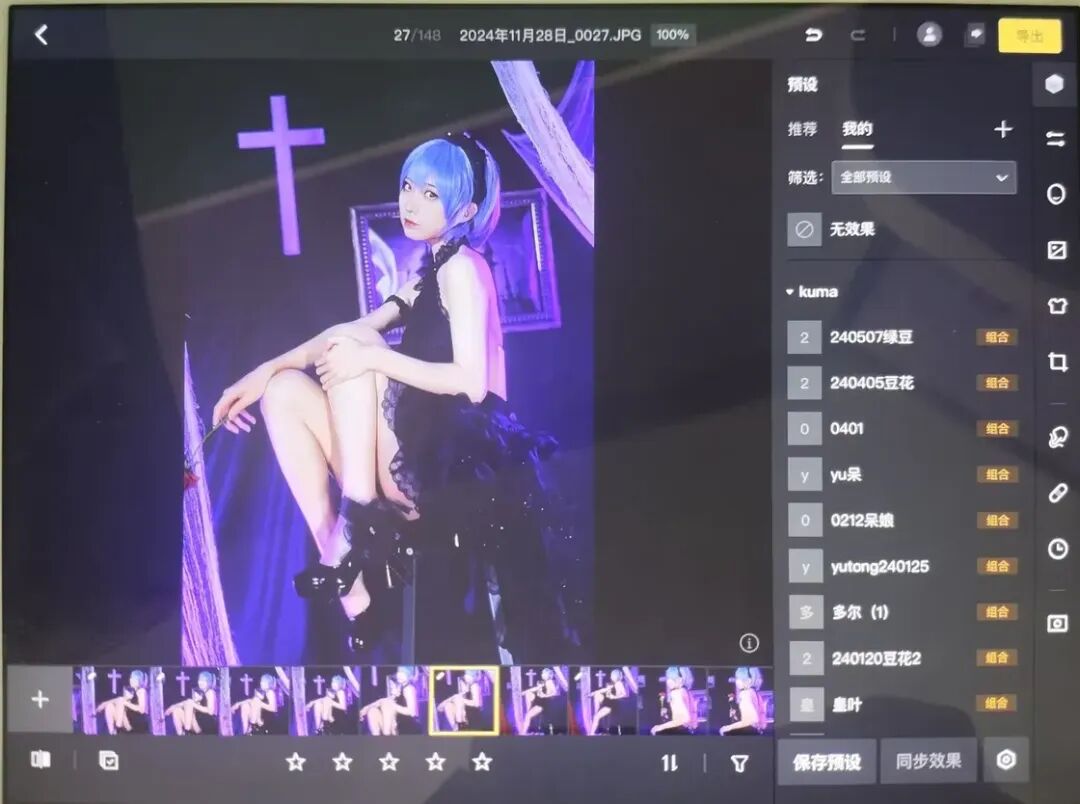Apply the 0401 preset
The width and height of the screenshot is (1080, 804).
(903, 429)
